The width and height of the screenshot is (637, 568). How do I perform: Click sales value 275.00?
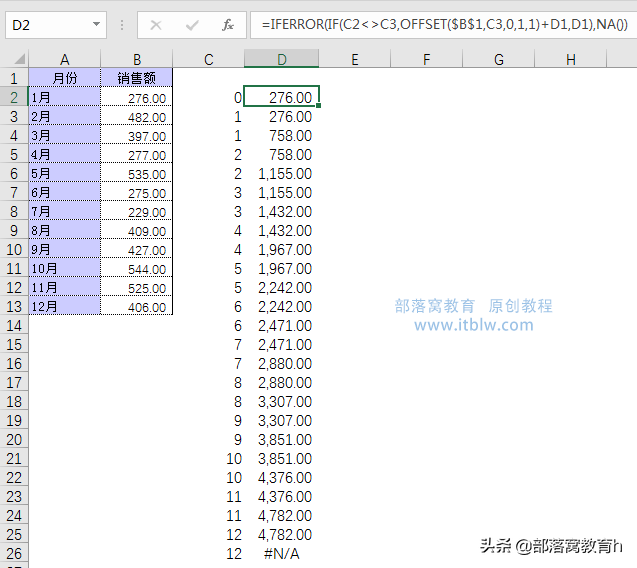136,193
